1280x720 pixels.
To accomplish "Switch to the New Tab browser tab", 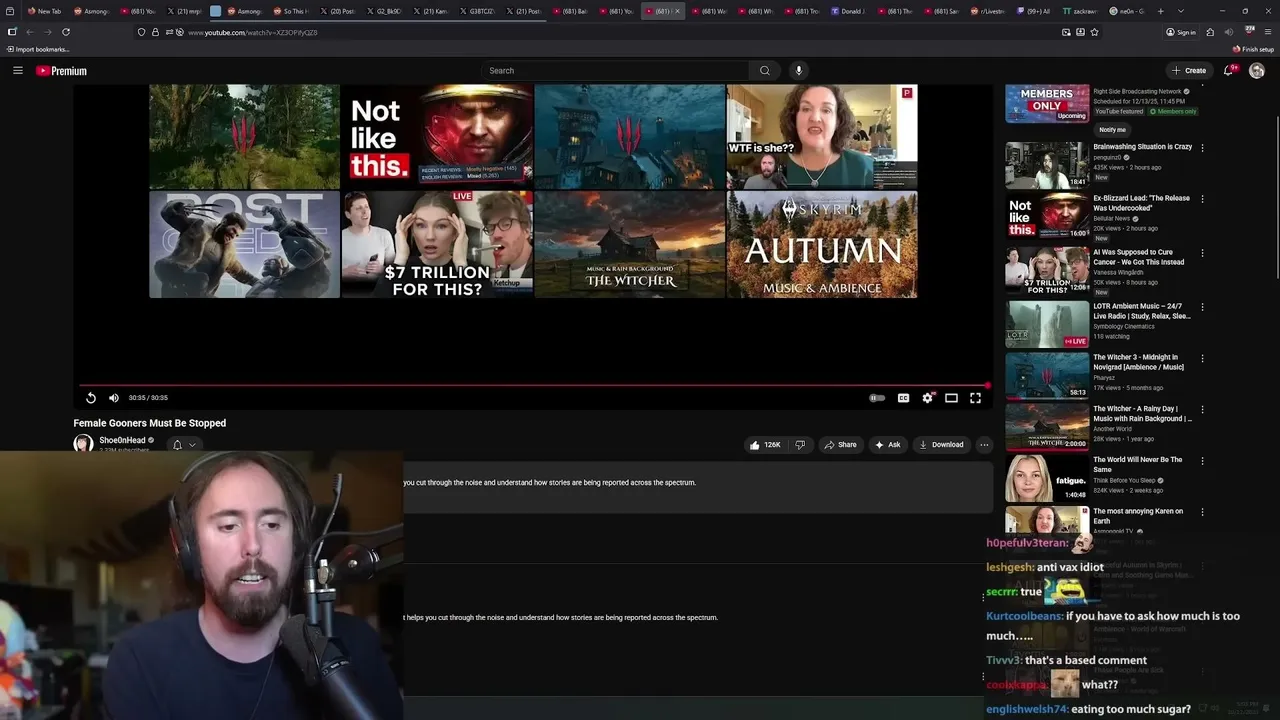I will click(x=45, y=11).
